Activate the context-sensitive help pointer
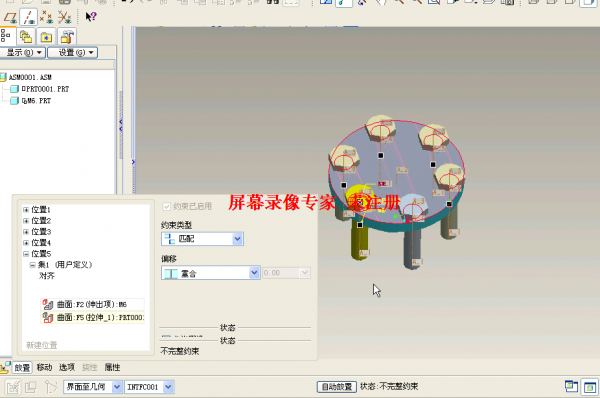Viewport: 600px width, 398px height. (91, 16)
